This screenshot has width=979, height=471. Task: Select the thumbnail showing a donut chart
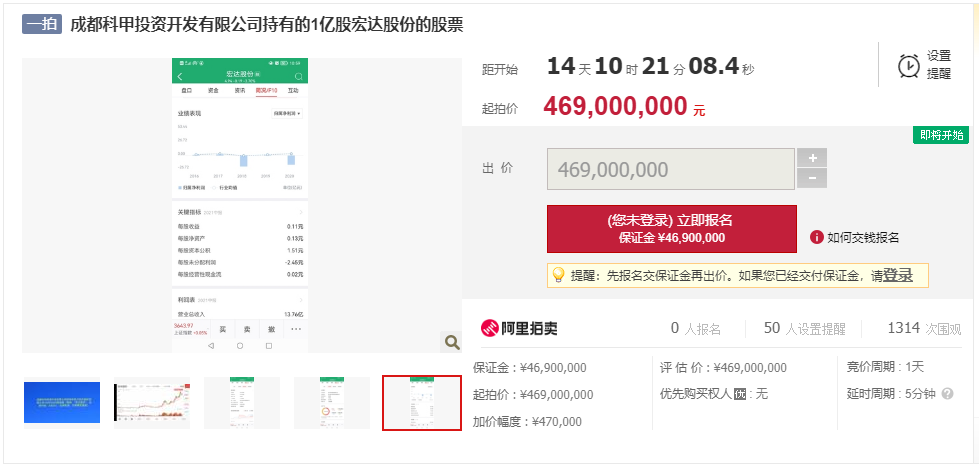(x=332, y=403)
